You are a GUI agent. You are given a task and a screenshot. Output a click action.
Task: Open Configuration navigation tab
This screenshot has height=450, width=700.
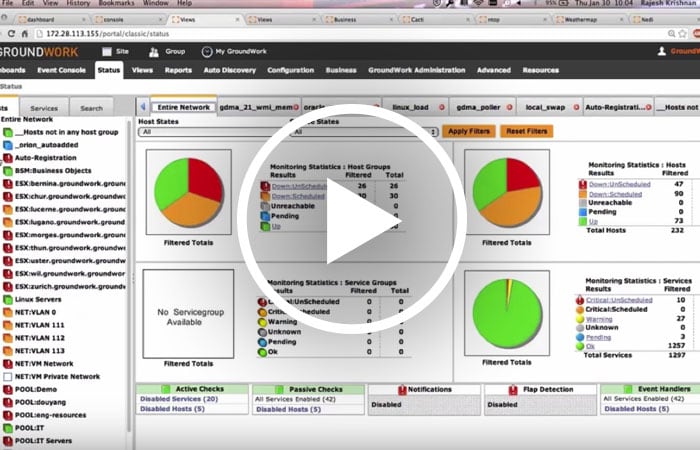click(291, 70)
